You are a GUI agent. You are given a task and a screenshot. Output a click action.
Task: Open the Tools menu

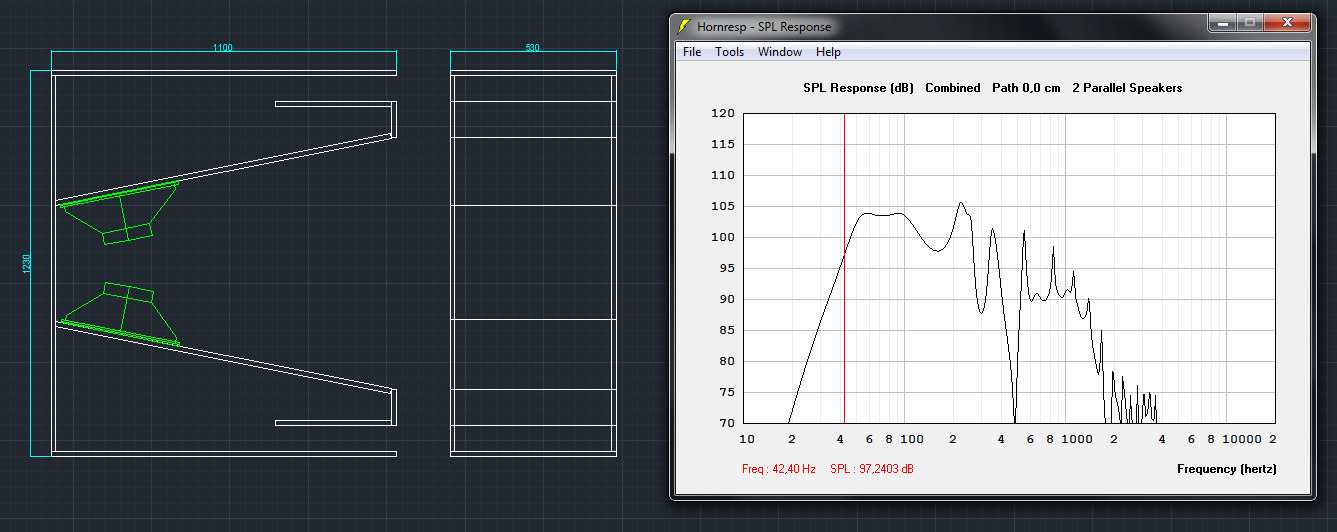click(729, 52)
